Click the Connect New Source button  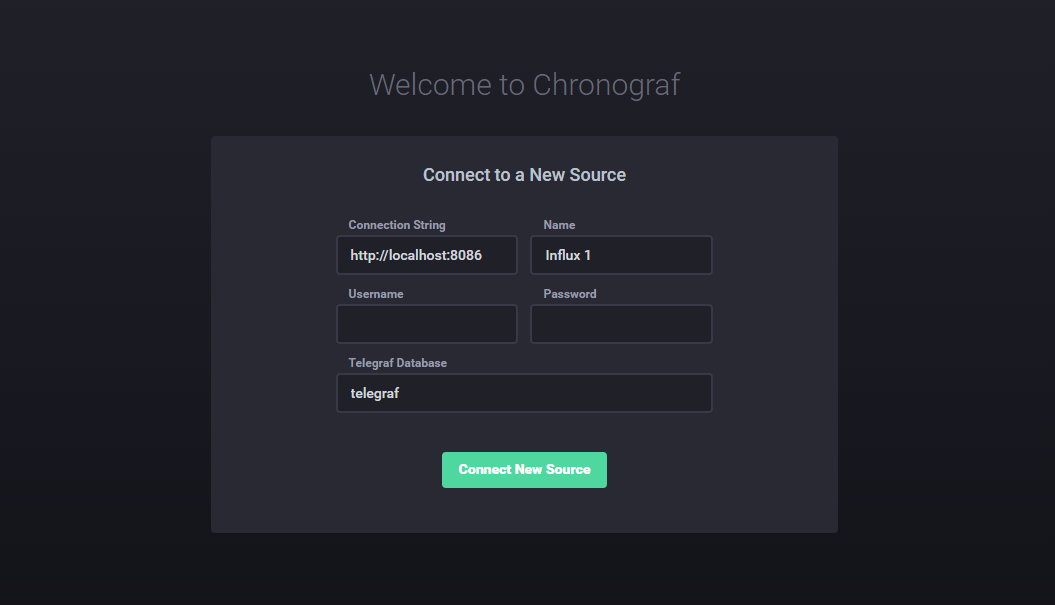click(524, 470)
